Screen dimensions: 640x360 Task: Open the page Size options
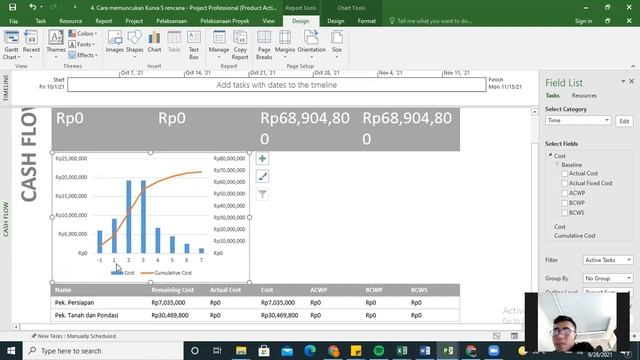[x=337, y=45]
